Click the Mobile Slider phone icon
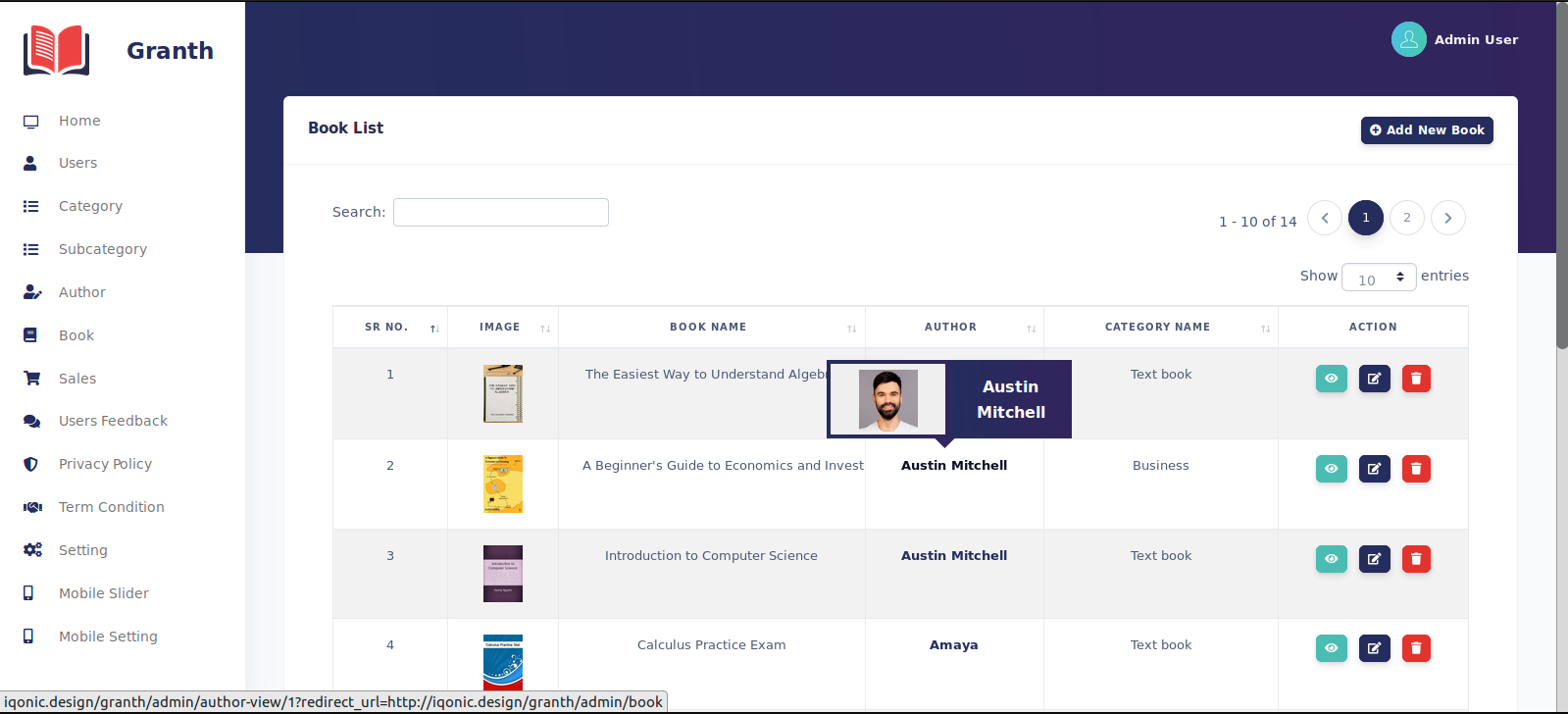Image resolution: width=1568 pixels, height=714 pixels. (28, 593)
